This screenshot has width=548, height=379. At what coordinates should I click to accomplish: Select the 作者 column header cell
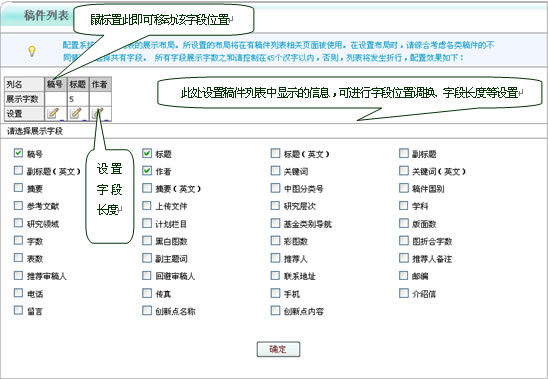[x=100, y=84]
